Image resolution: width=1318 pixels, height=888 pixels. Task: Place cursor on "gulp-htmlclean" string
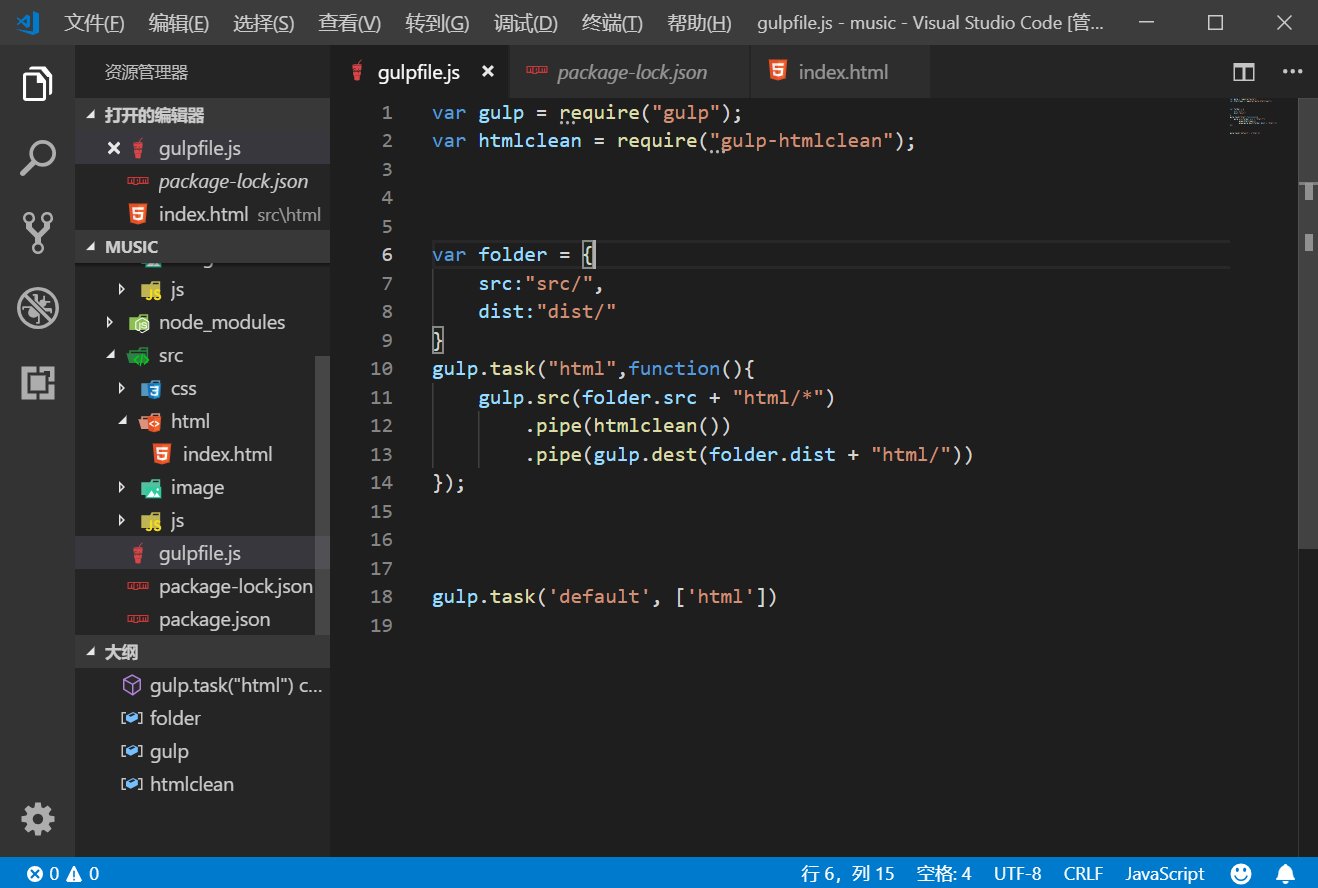[x=801, y=141]
